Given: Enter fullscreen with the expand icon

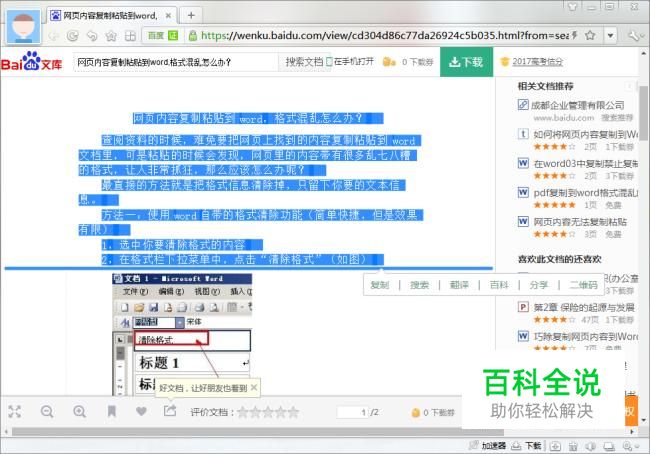Looking at the screenshot, I should pos(15,411).
